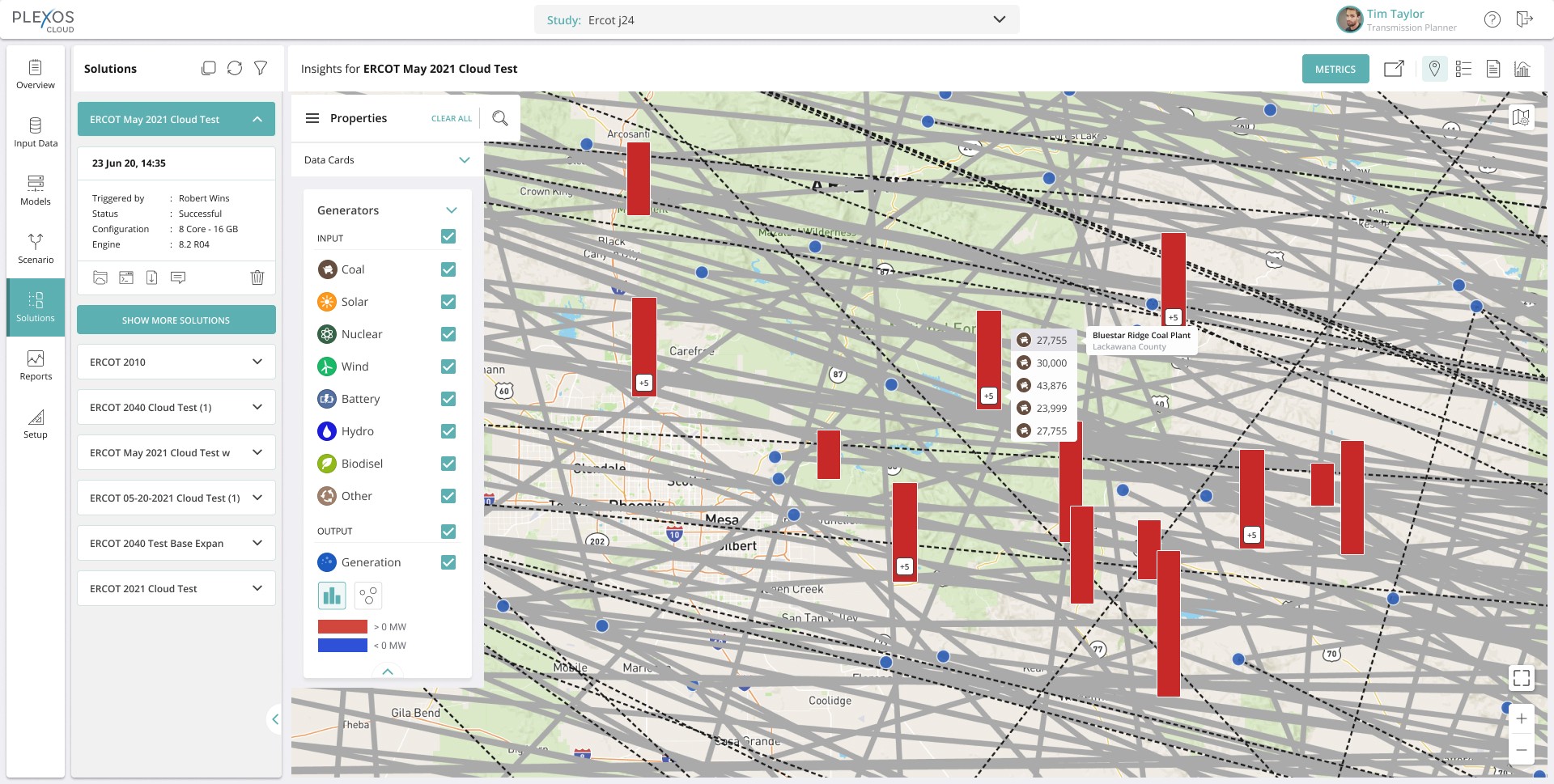Collapse the Generators section chevron
1554x784 pixels.
tap(452, 210)
